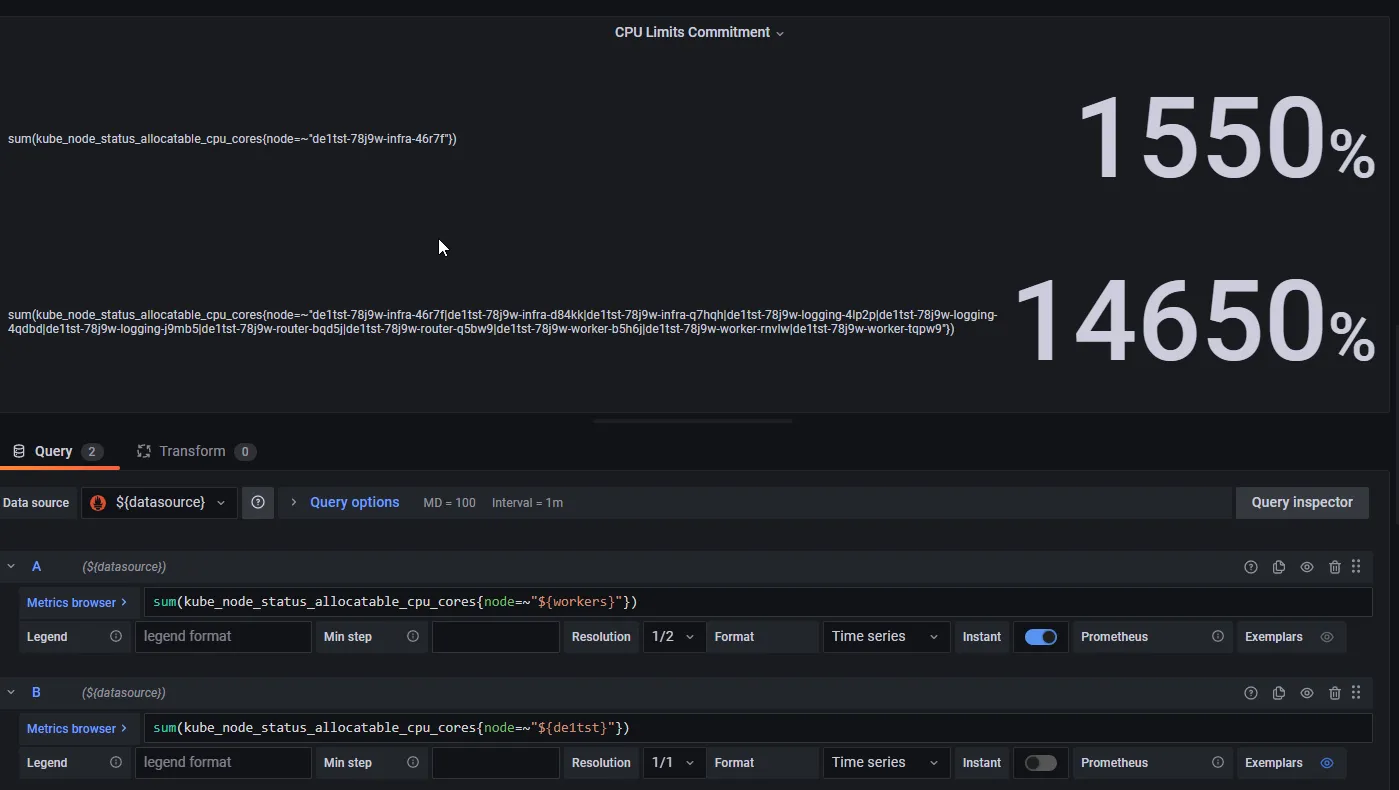Click Legend info icon in query B
The height and width of the screenshot is (790, 1399).
click(x=116, y=762)
